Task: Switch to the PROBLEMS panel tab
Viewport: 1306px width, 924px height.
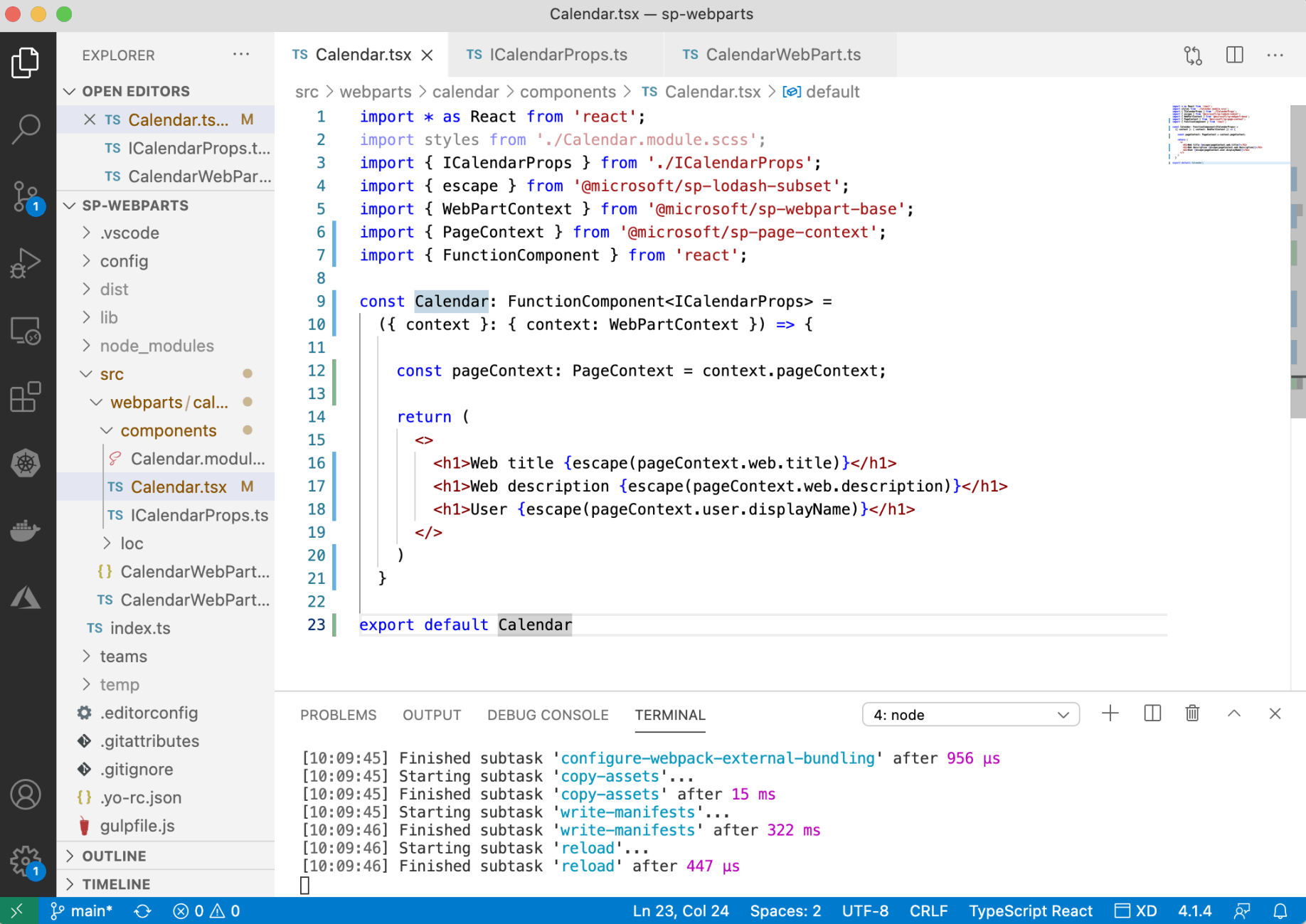Action: coord(338,715)
